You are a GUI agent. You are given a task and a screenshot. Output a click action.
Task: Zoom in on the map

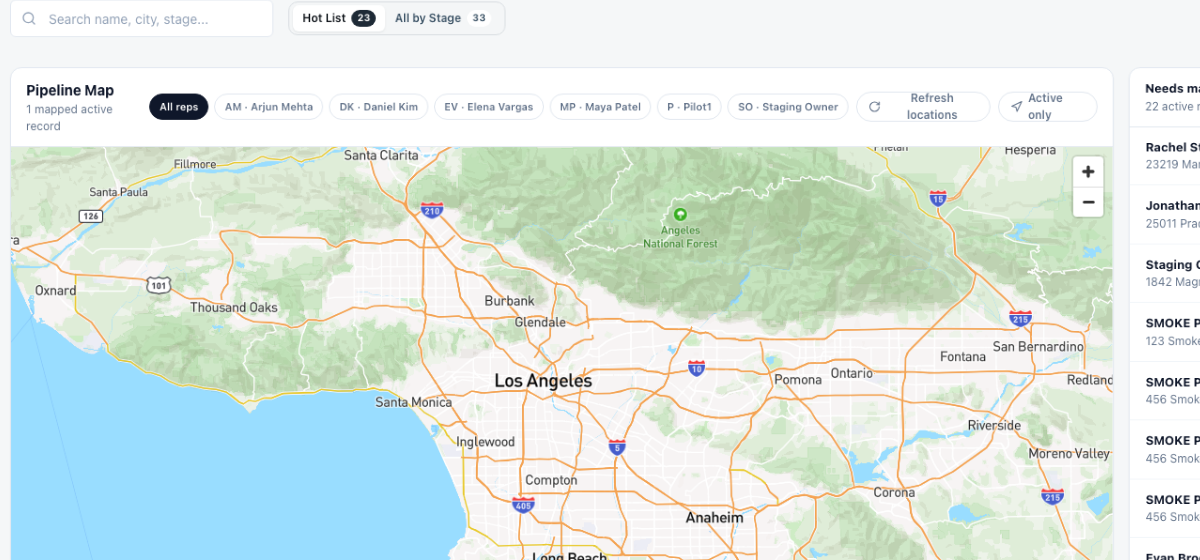[x=1088, y=172]
